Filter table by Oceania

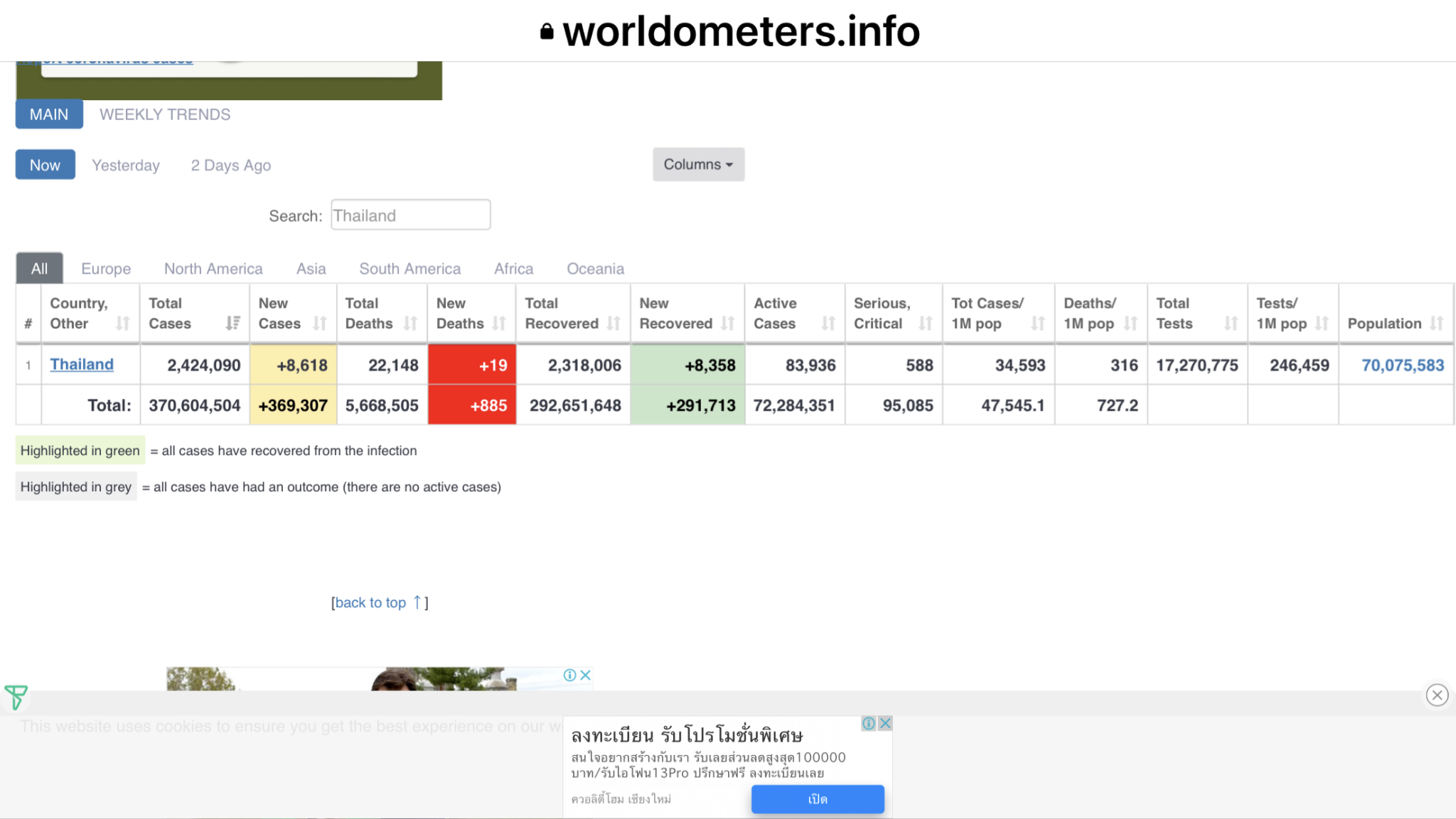(596, 269)
